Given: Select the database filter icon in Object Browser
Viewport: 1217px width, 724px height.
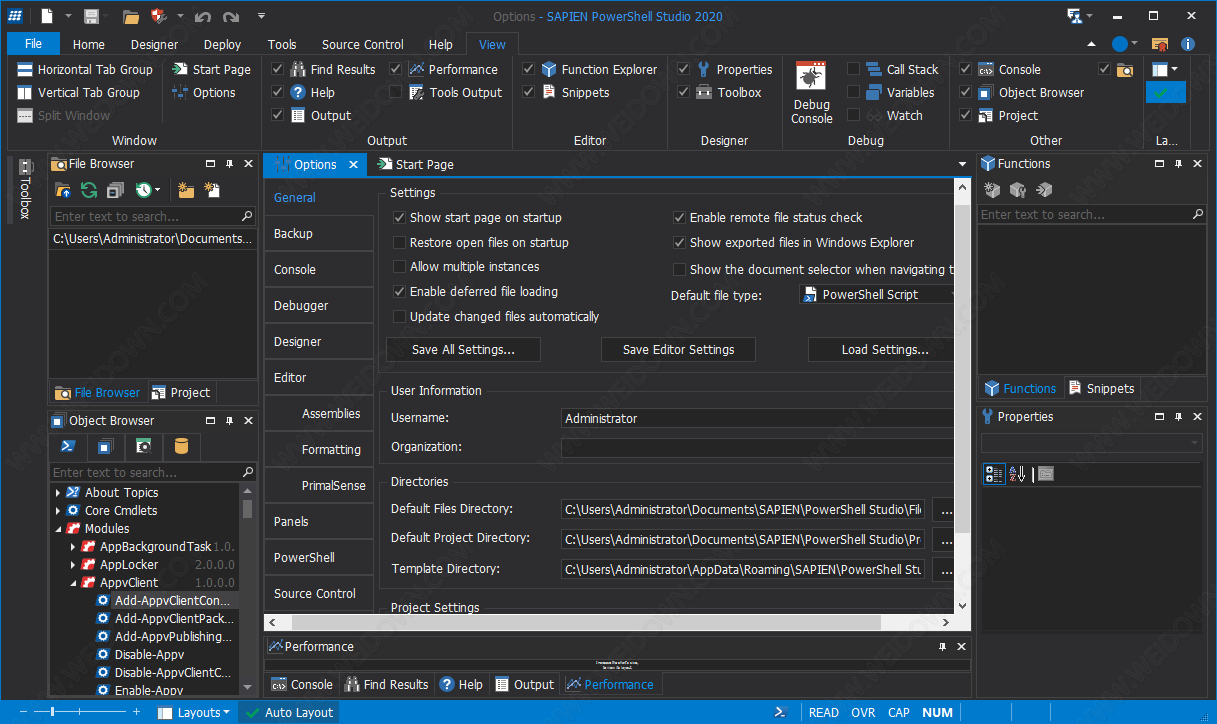Looking at the screenshot, I should pos(182,446).
